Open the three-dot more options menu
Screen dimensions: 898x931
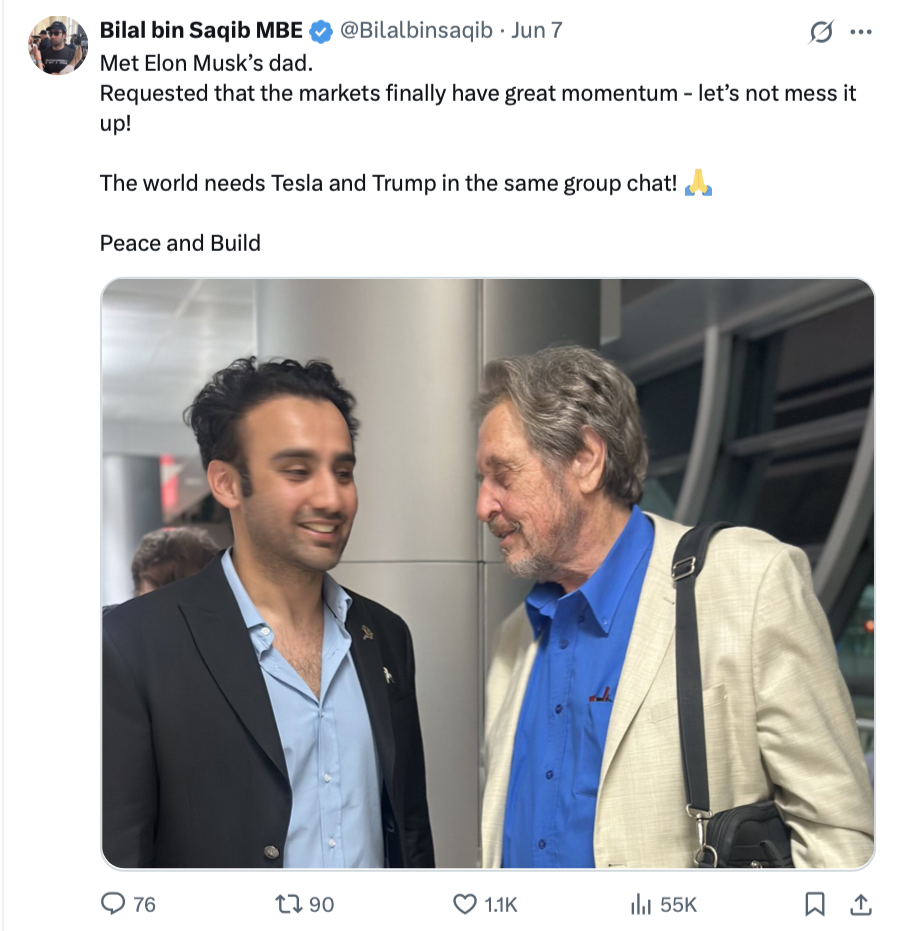pyautogui.click(x=860, y=31)
